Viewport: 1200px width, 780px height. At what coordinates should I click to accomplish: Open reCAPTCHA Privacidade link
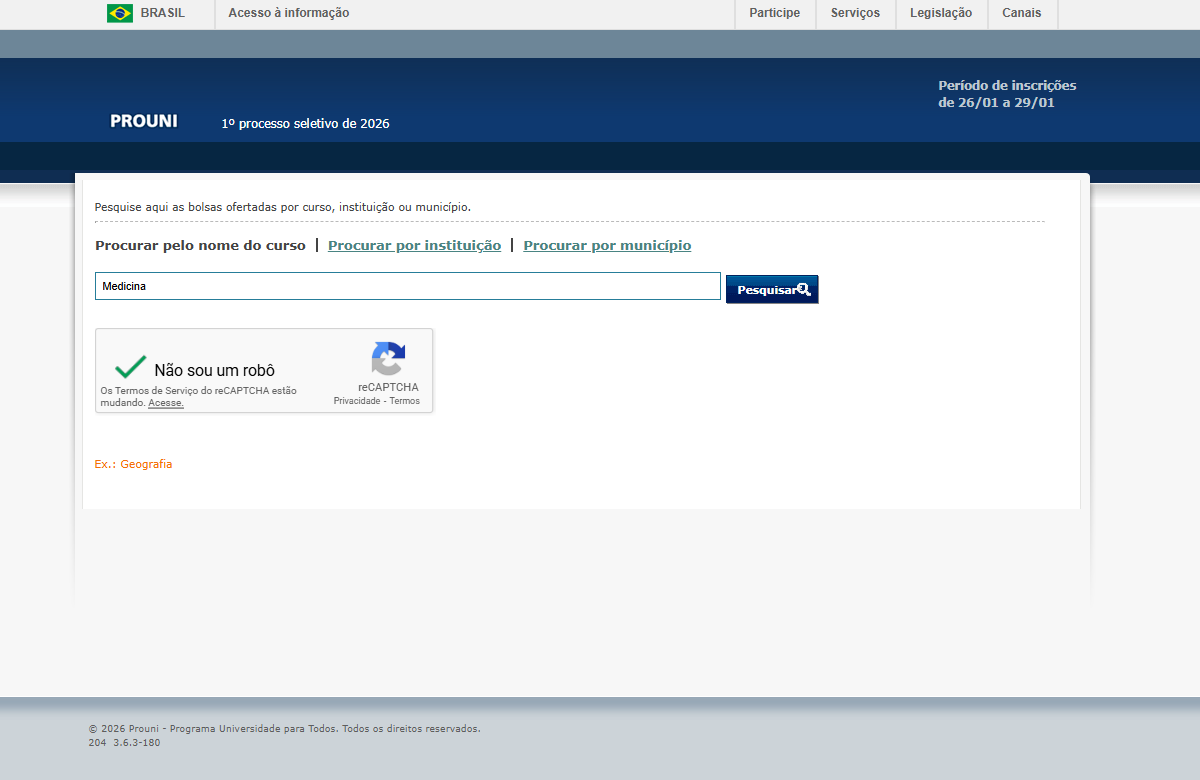[x=356, y=401]
